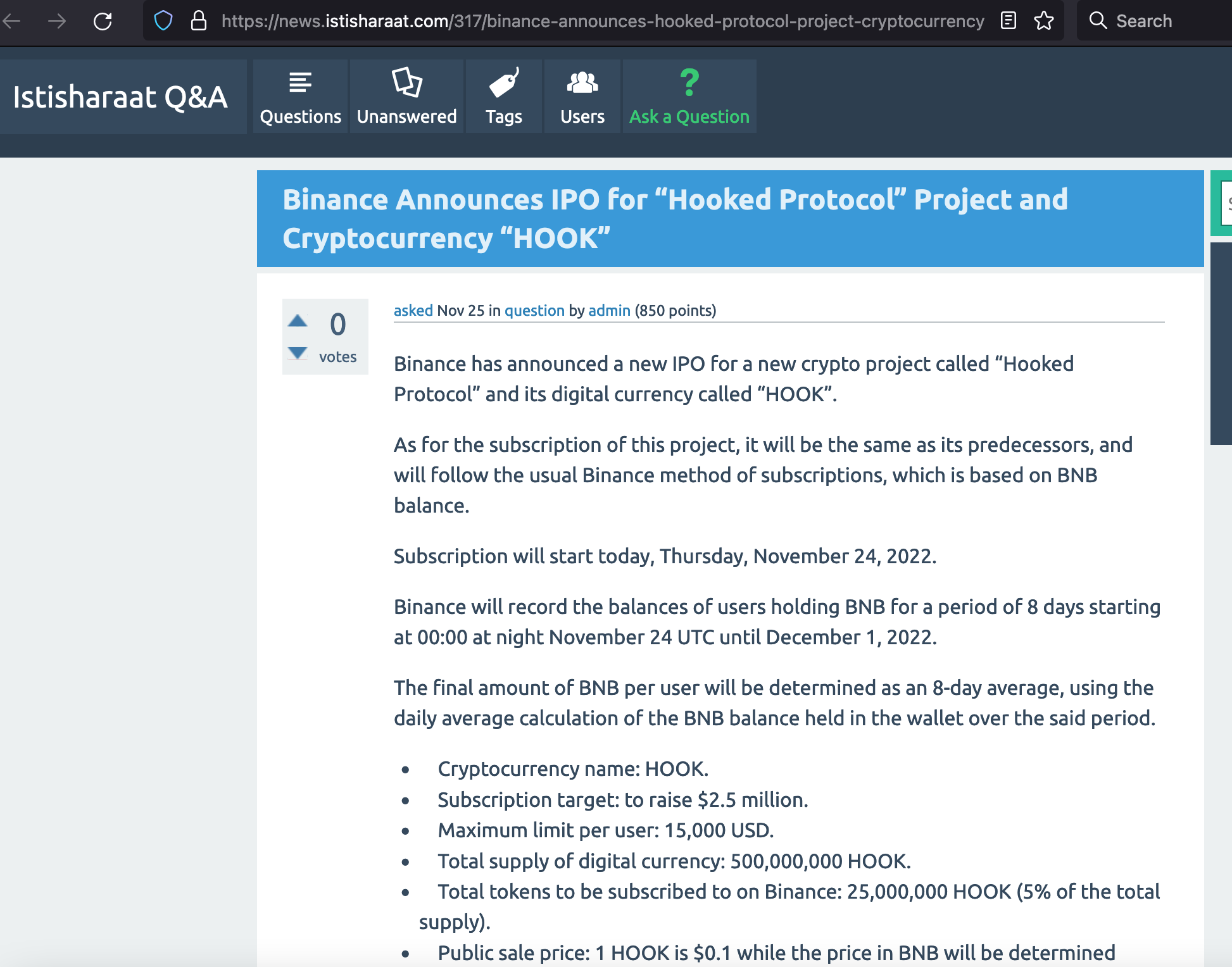Open the 'question' category link

(534, 311)
